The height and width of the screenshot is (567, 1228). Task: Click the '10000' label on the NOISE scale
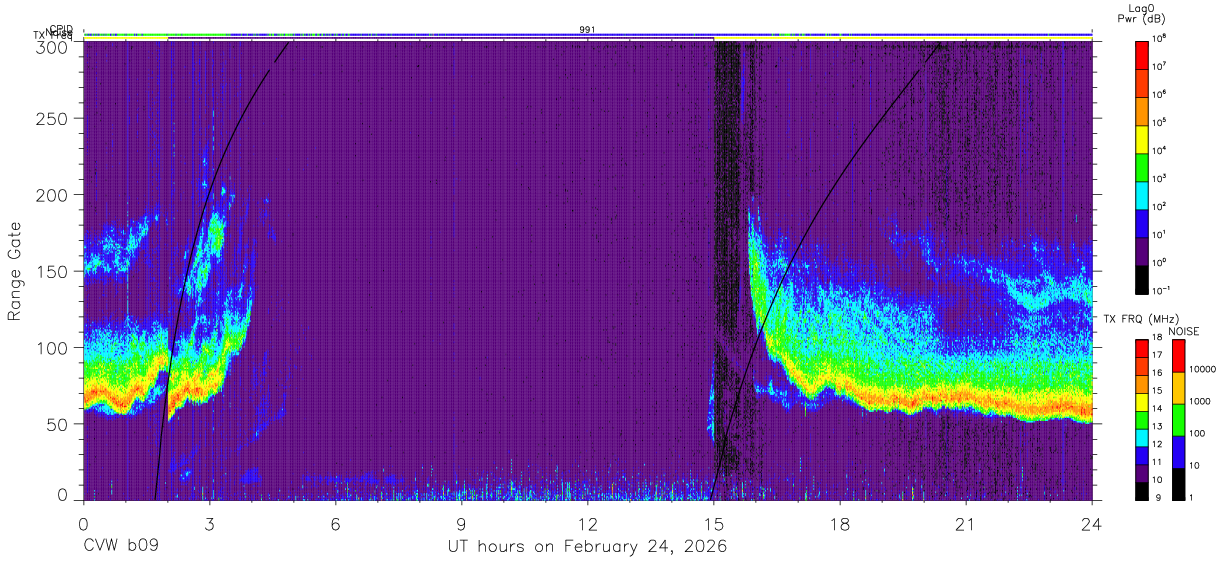(1204, 369)
